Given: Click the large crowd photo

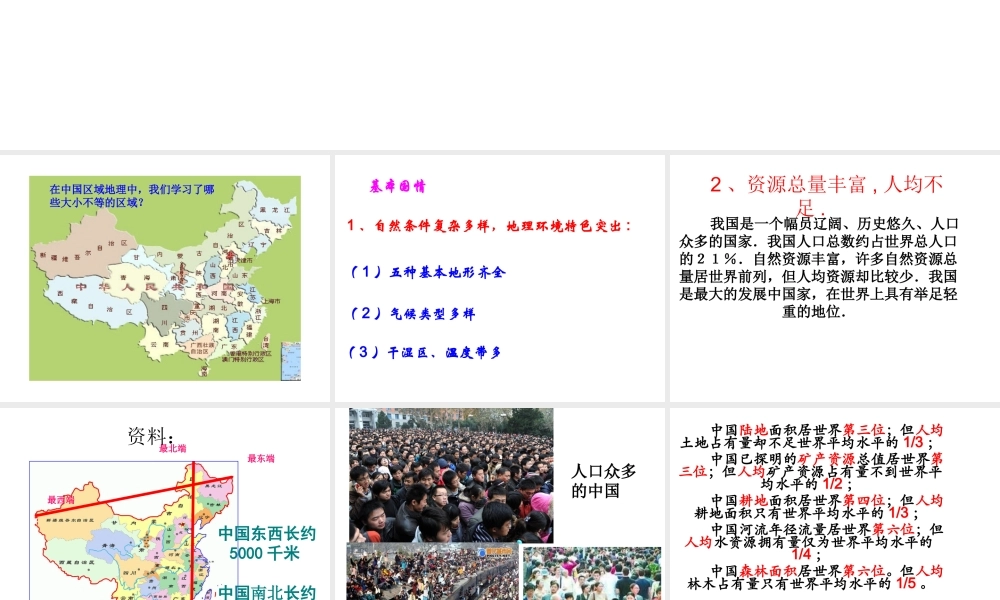Looking at the screenshot, I should [x=451, y=475].
